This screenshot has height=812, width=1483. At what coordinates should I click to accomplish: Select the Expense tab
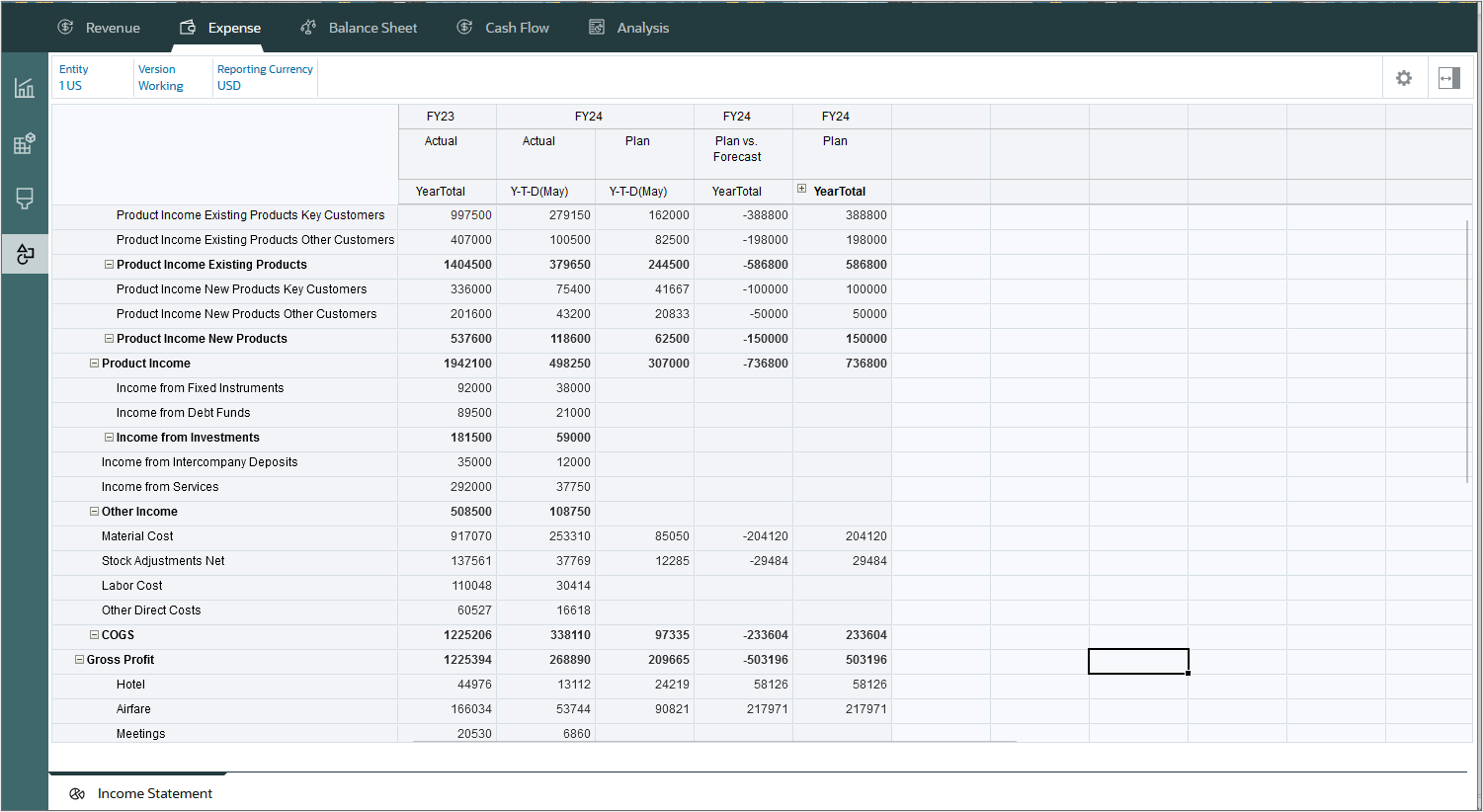tap(221, 28)
